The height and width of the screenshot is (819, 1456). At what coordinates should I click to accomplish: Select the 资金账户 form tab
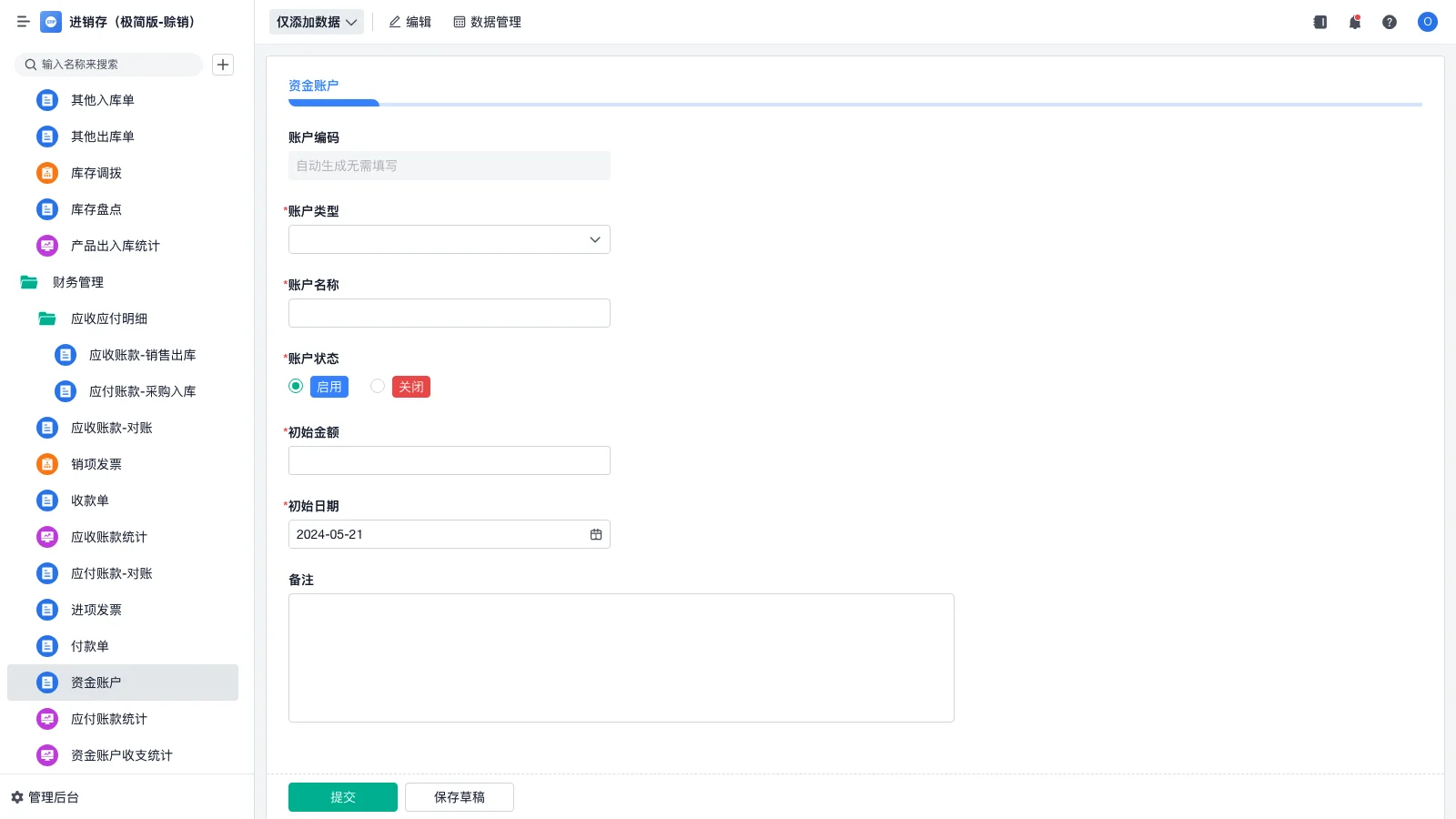click(314, 86)
